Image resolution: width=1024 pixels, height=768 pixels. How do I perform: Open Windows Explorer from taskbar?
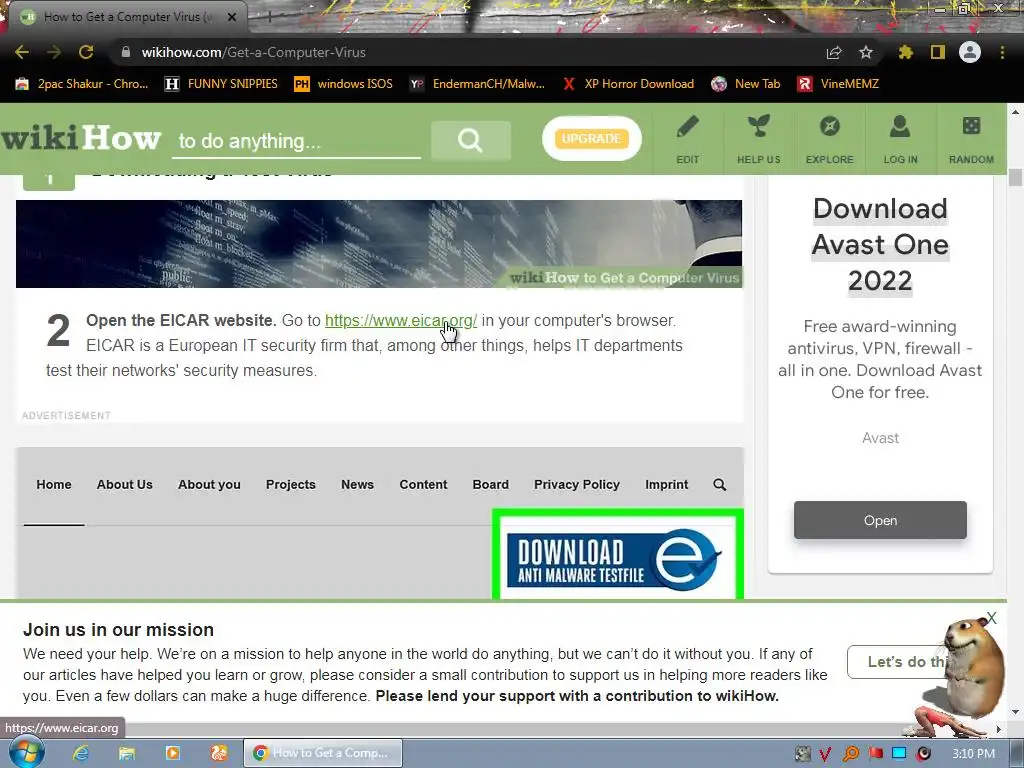pyautogui.click(x=127, y=753)
